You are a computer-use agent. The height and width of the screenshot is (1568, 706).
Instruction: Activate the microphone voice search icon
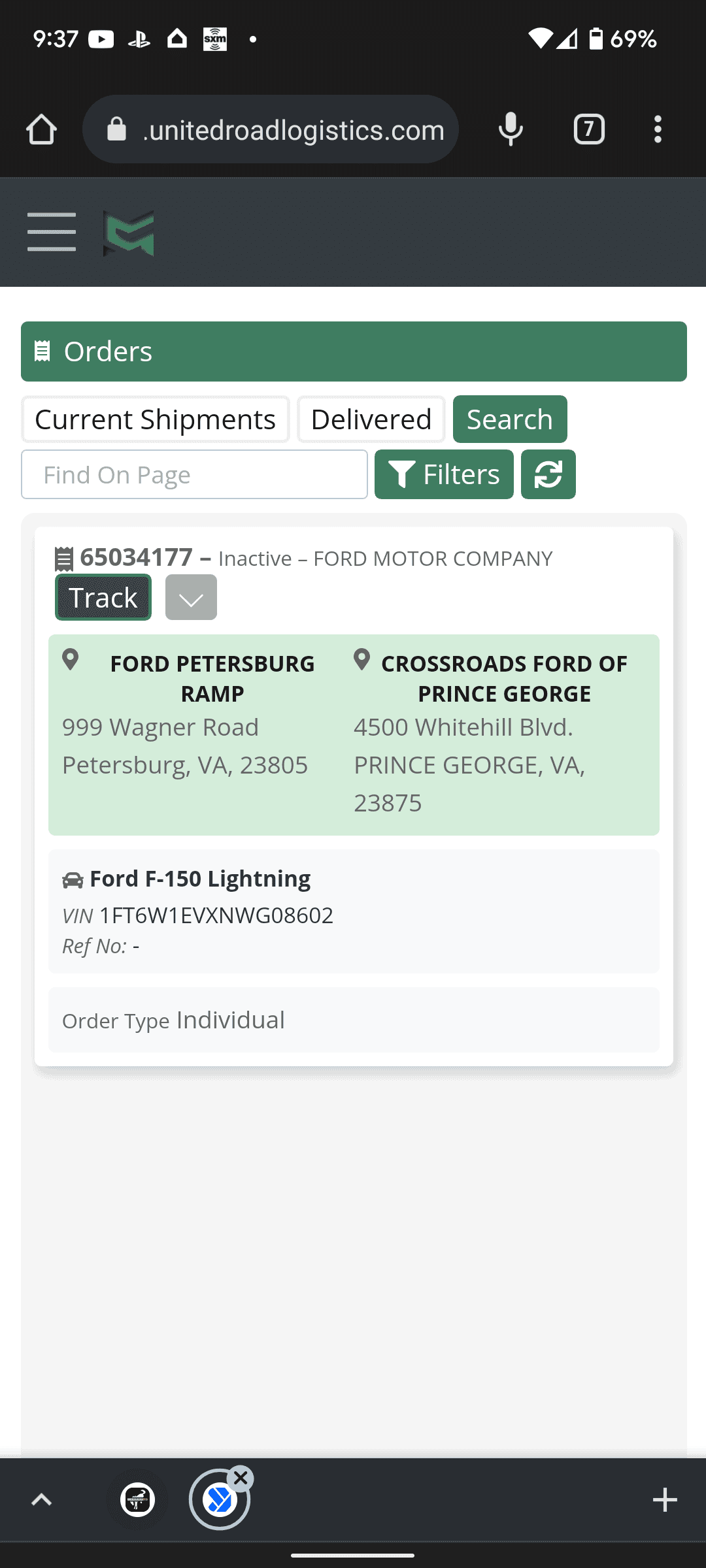coord(511,129)
